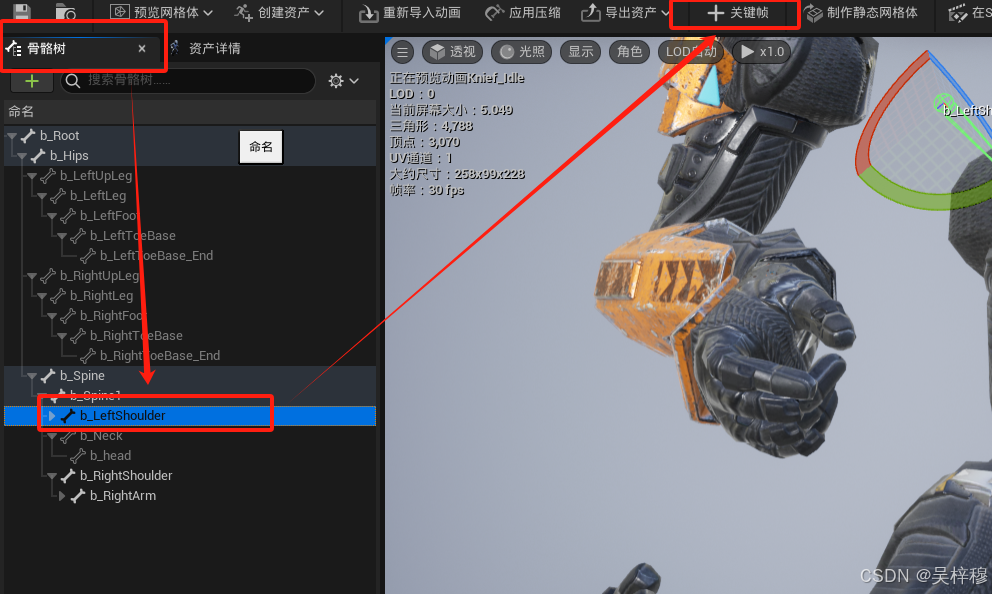Screen dimensions: 992x594
Task: Select the b_RightShoulder bone
Action: pyautogui.click(x=126, y=476)
